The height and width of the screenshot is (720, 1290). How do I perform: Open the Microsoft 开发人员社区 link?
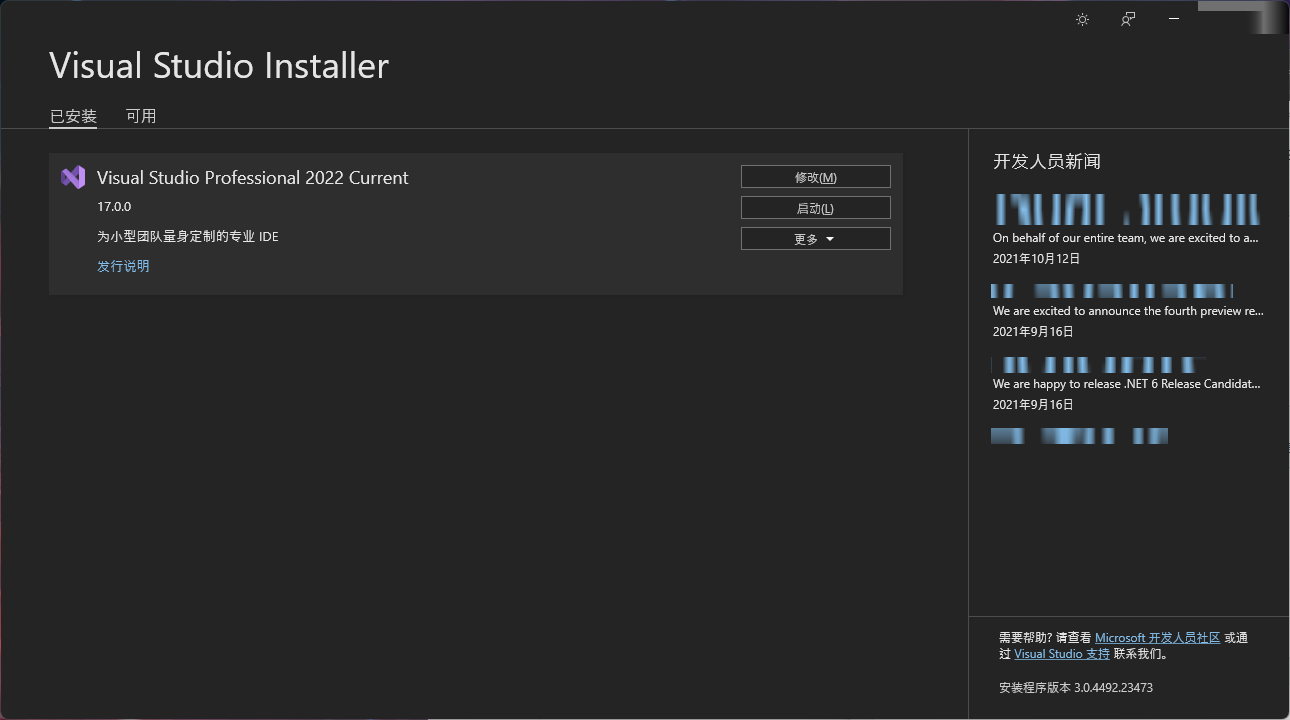tap(1157, 638)
